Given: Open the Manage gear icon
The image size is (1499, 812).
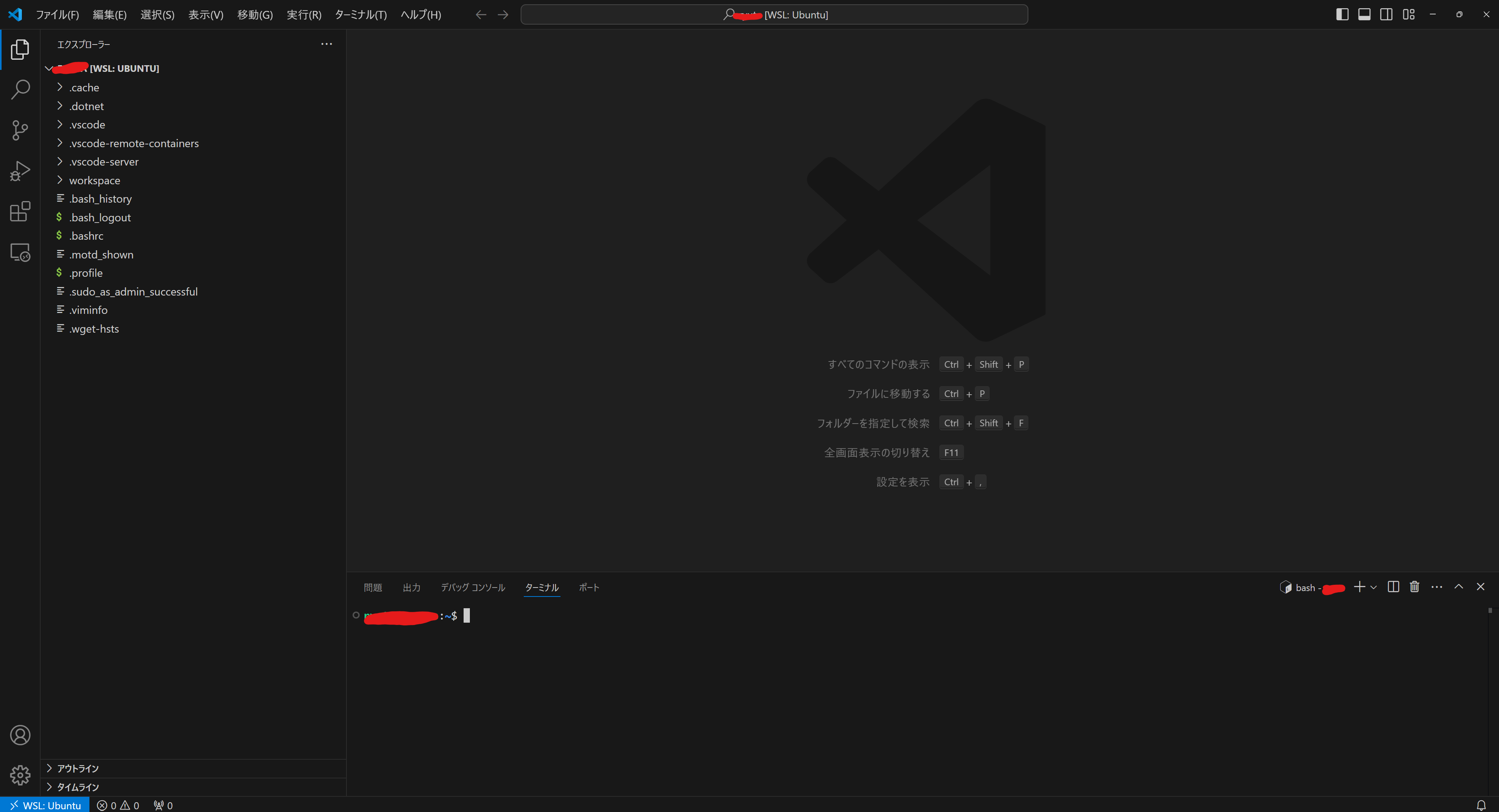Looking at the screenshot, I should pos(20,775).
